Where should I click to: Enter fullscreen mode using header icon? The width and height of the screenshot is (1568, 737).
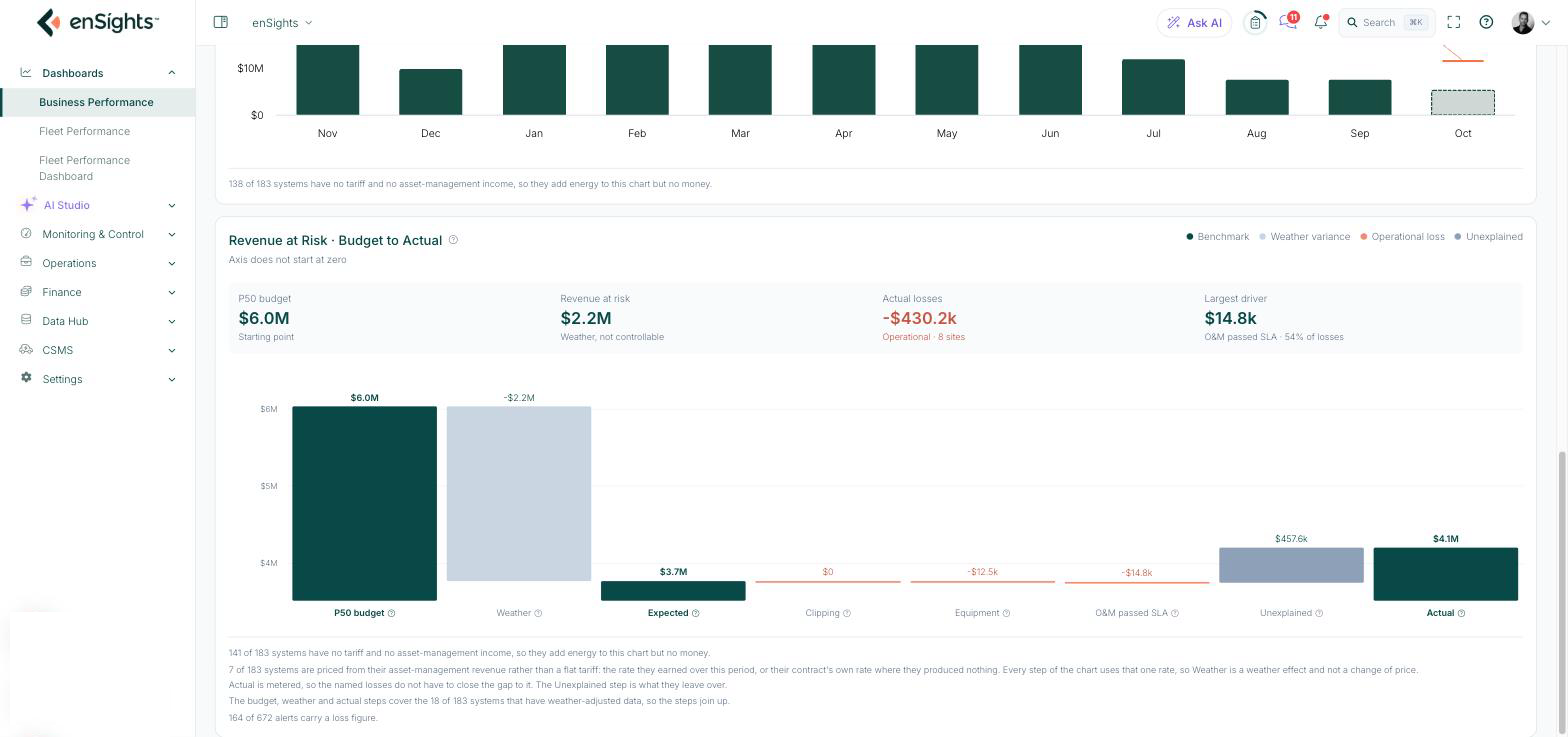(x=1454, y=22)
